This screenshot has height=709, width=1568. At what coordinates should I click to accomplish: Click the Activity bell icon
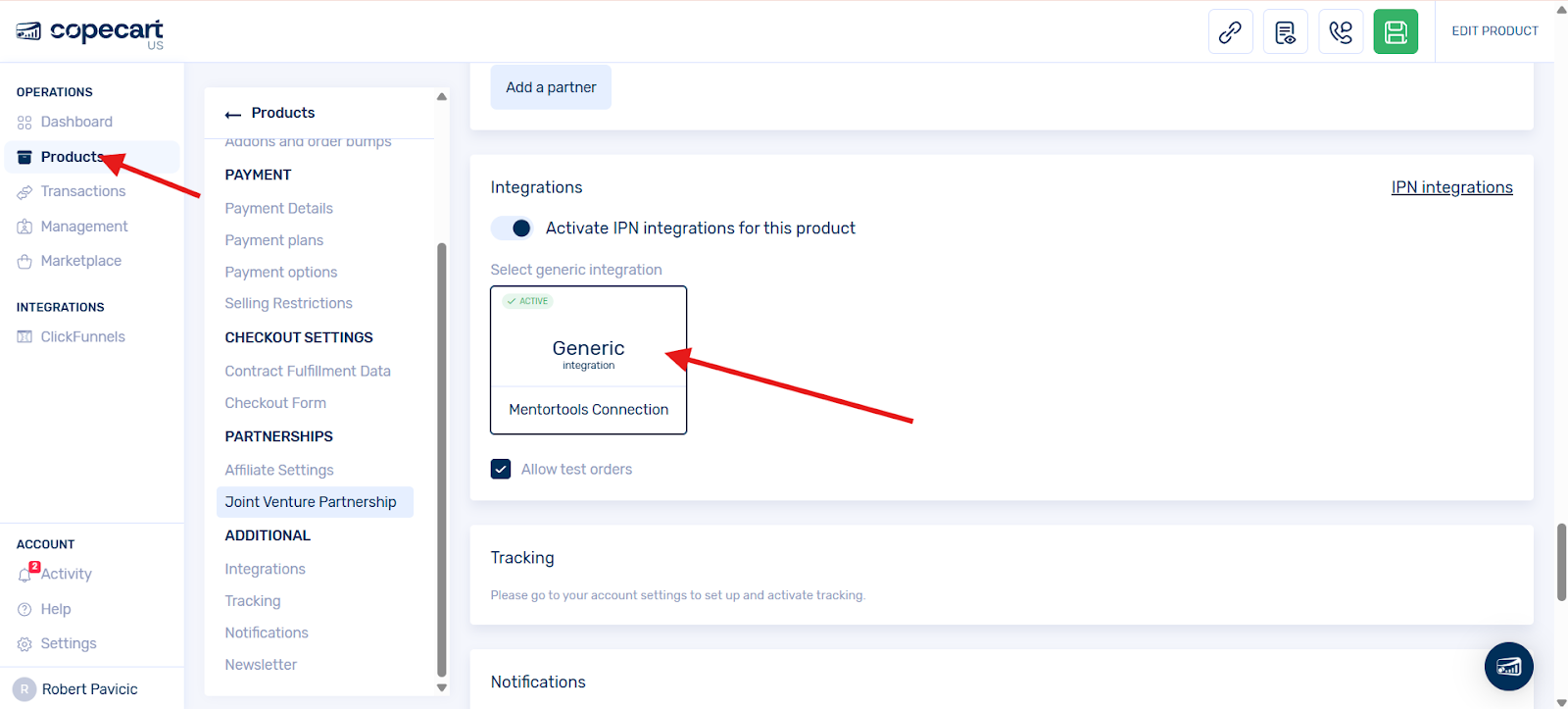25,575
